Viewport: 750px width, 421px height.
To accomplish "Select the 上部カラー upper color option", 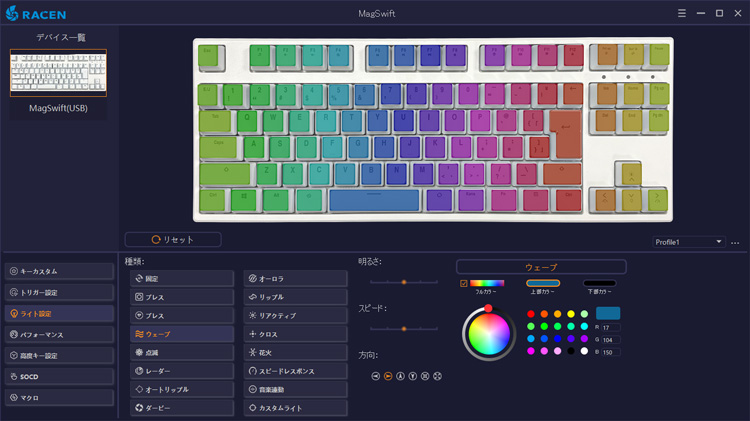I will pyautogui.click(x=543, y=284).
